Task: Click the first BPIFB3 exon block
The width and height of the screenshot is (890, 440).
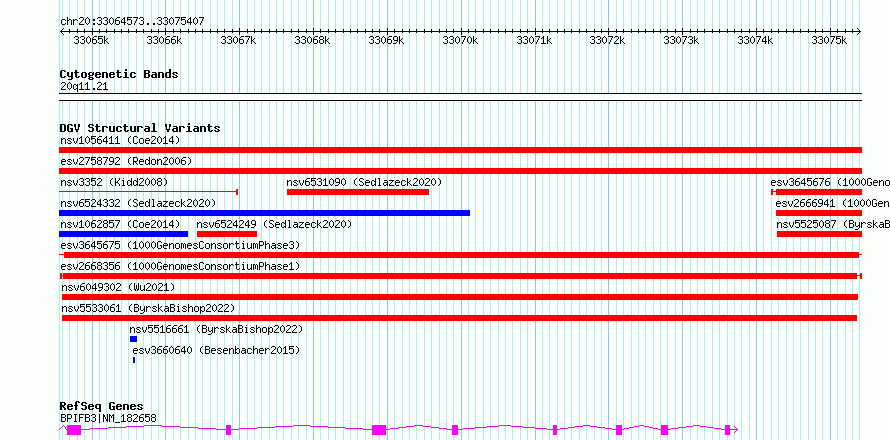Action: point(74,430)
